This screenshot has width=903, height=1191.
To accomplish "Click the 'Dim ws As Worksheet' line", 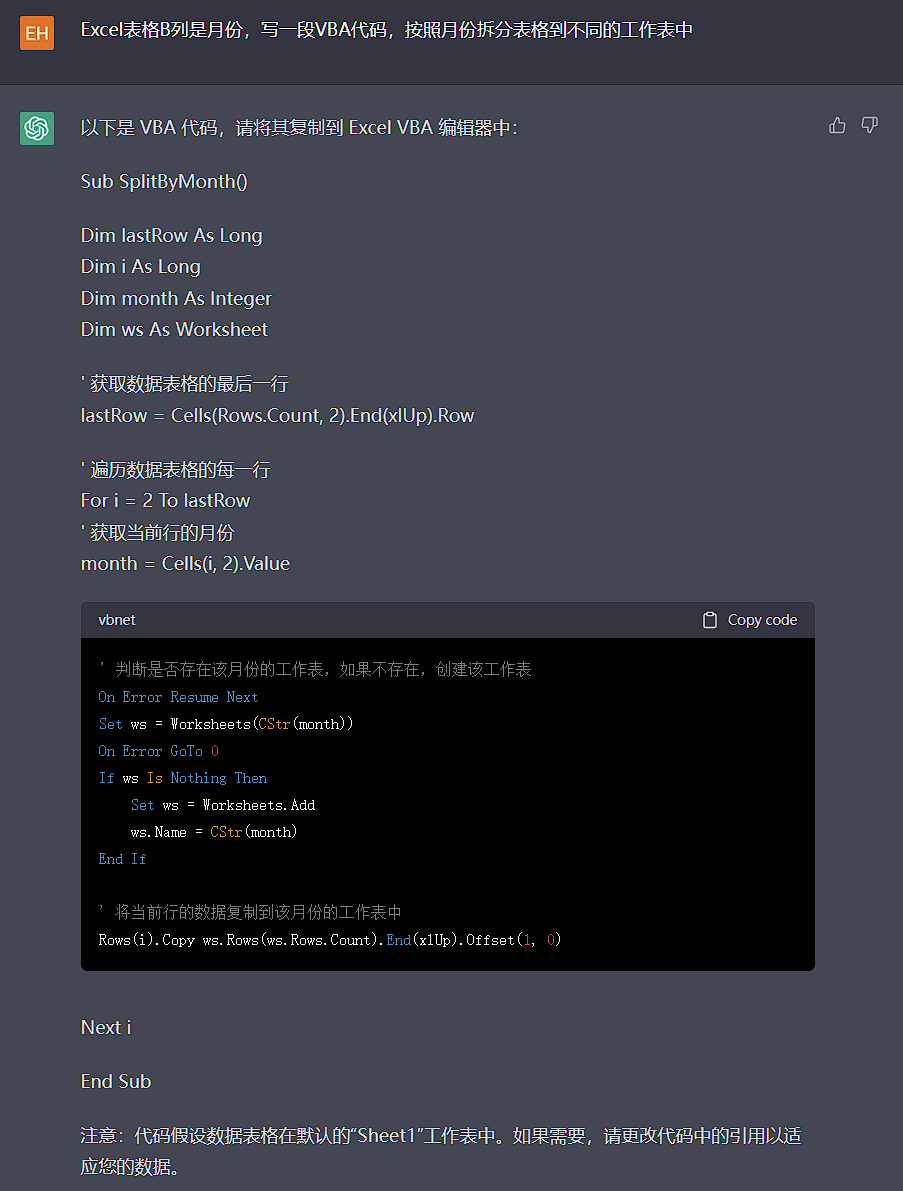I will 174,329.
